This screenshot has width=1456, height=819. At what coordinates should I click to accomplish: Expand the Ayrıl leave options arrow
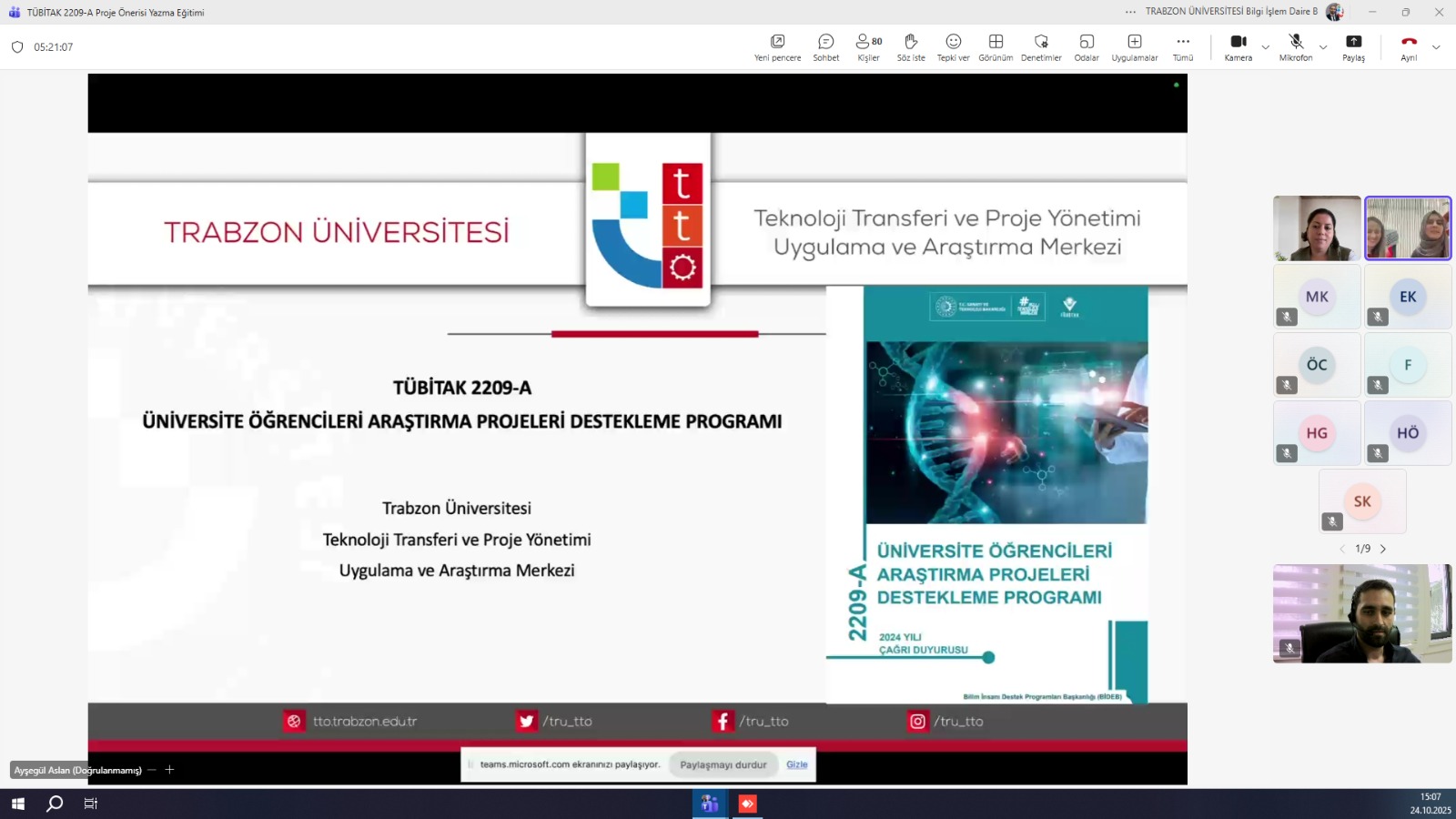pyautogui.click(x=1436, y=47)
